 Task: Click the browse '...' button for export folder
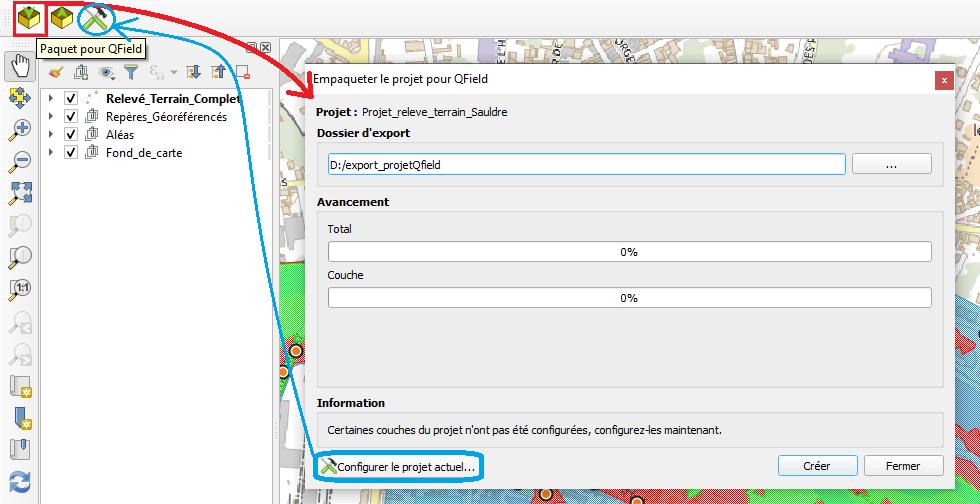[x=892, y=164]
